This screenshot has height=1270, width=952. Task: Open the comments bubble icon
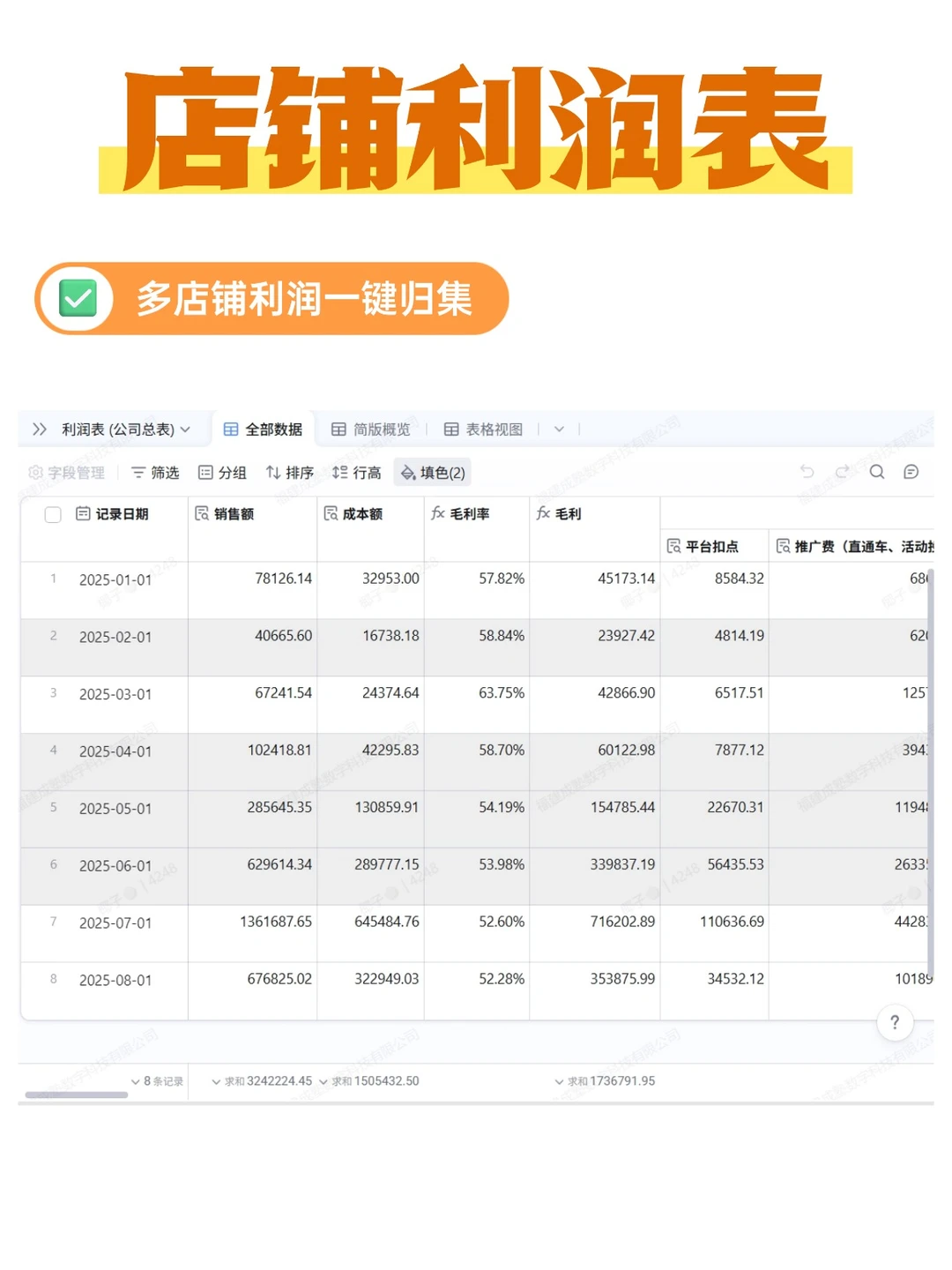(911, 472)
